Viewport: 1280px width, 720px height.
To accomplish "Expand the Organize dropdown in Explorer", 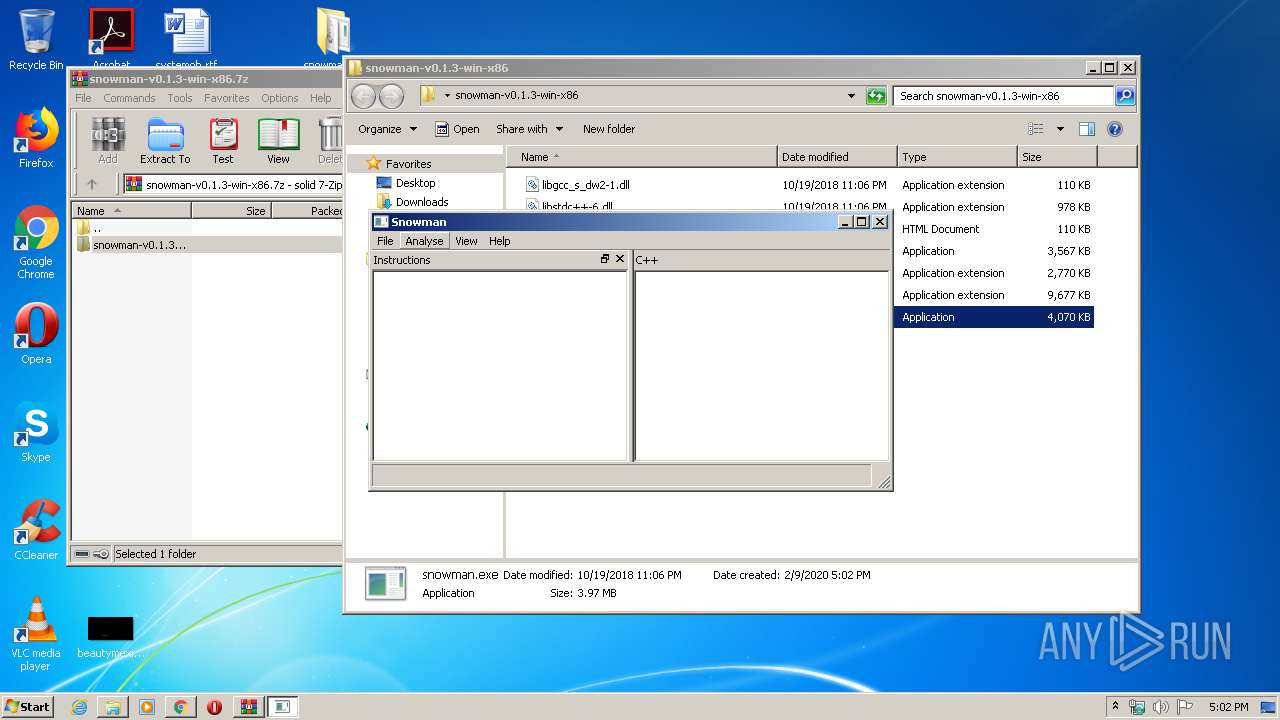I will pos(386,129).
